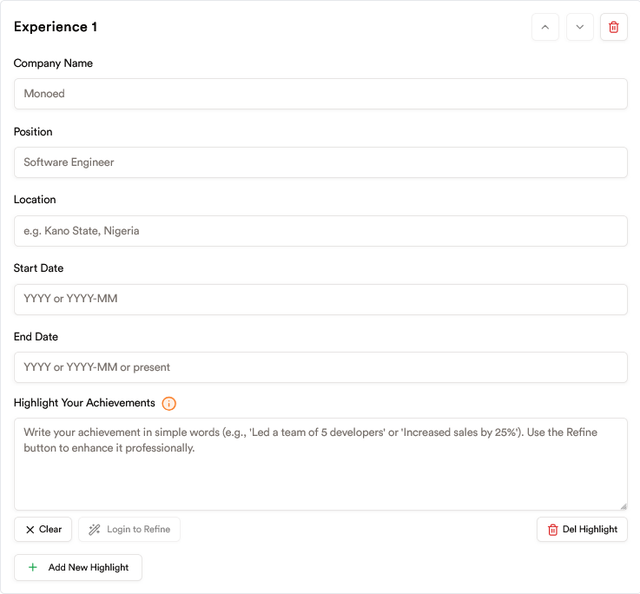Click the Clear button

pos(43,529)
